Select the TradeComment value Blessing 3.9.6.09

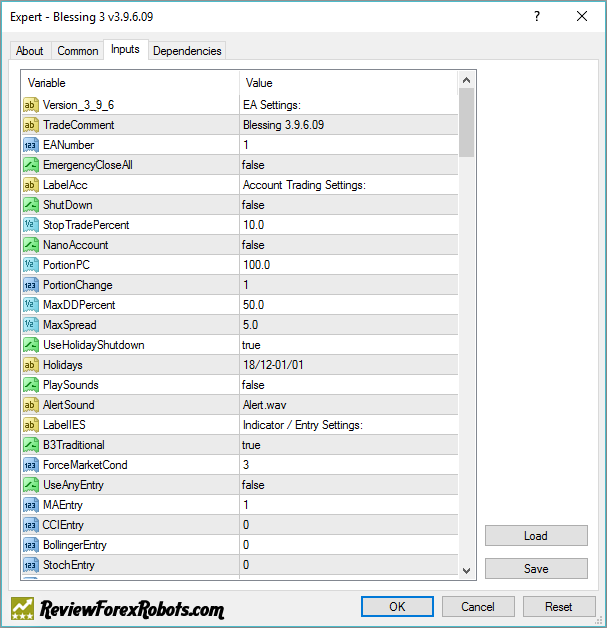(x=283, y=125)
